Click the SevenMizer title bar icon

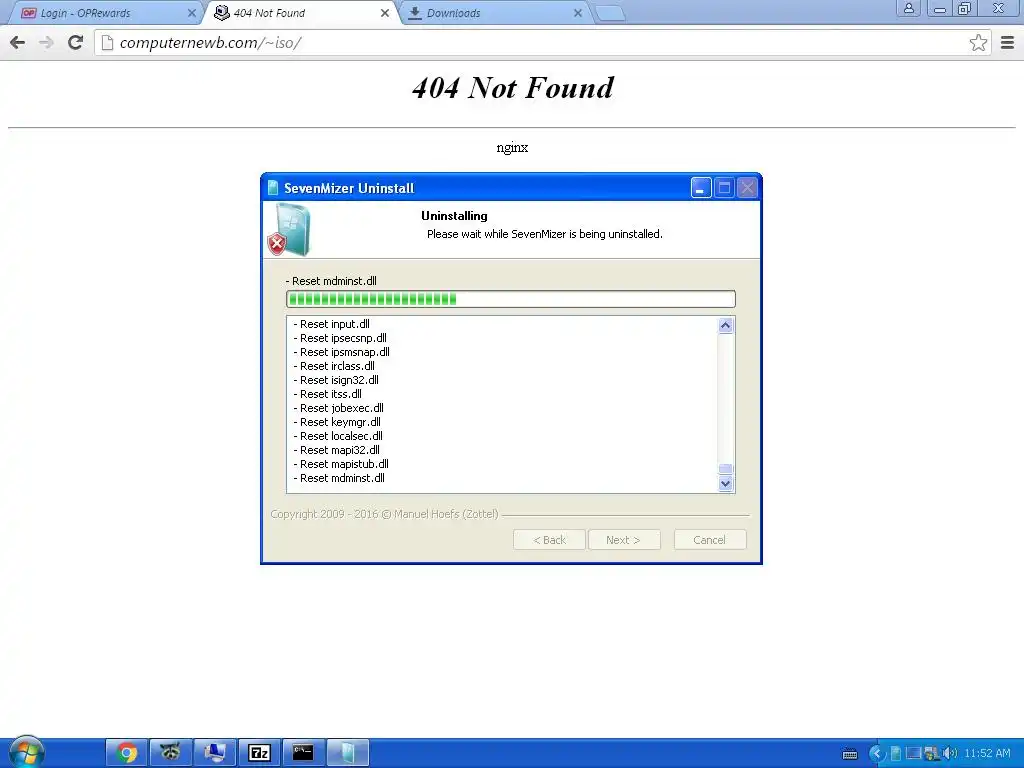273,188
